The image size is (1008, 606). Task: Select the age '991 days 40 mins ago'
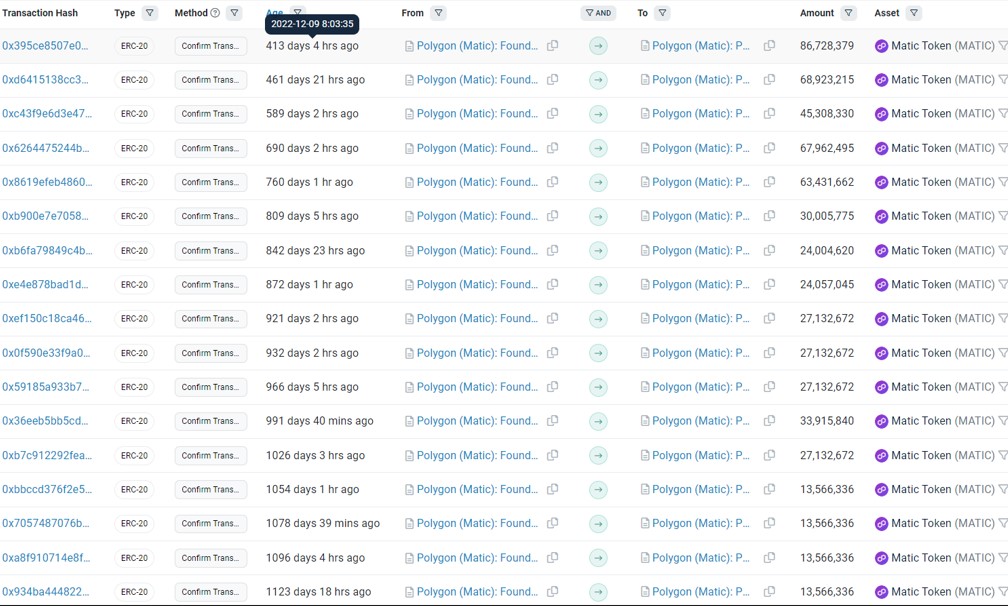[320, 421]
